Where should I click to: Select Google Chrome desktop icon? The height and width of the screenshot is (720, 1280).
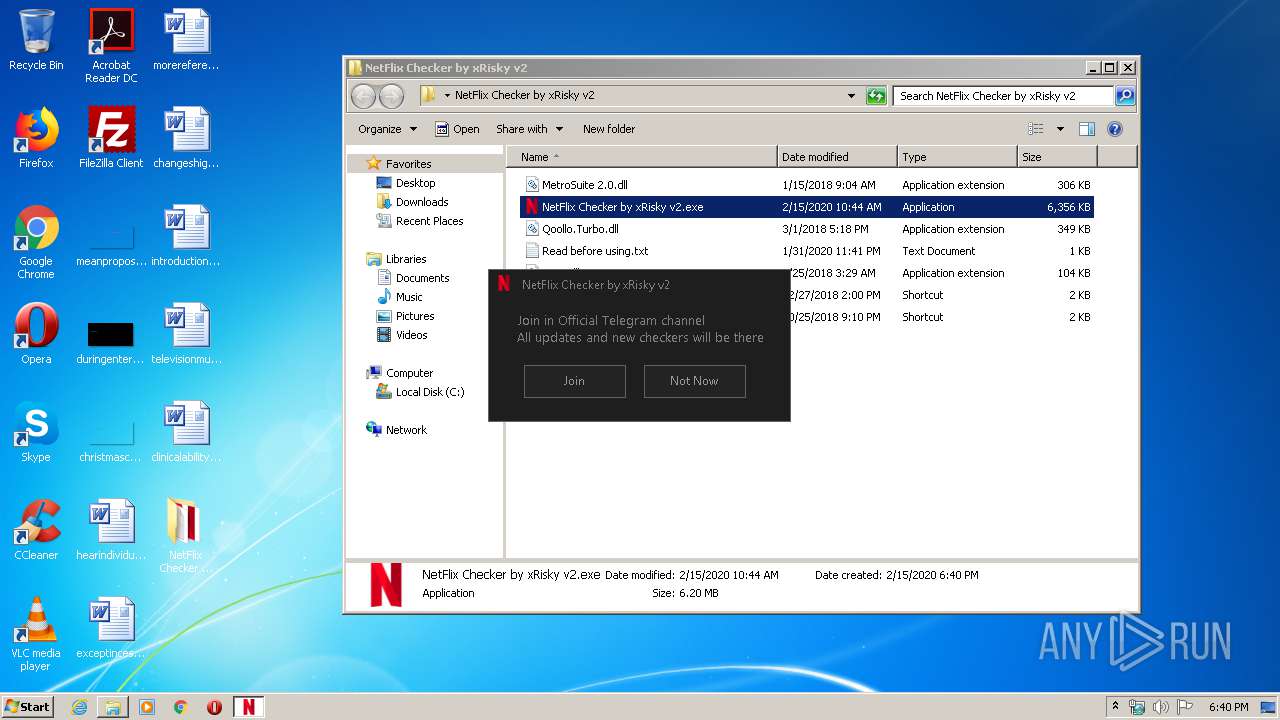[36, 242]
